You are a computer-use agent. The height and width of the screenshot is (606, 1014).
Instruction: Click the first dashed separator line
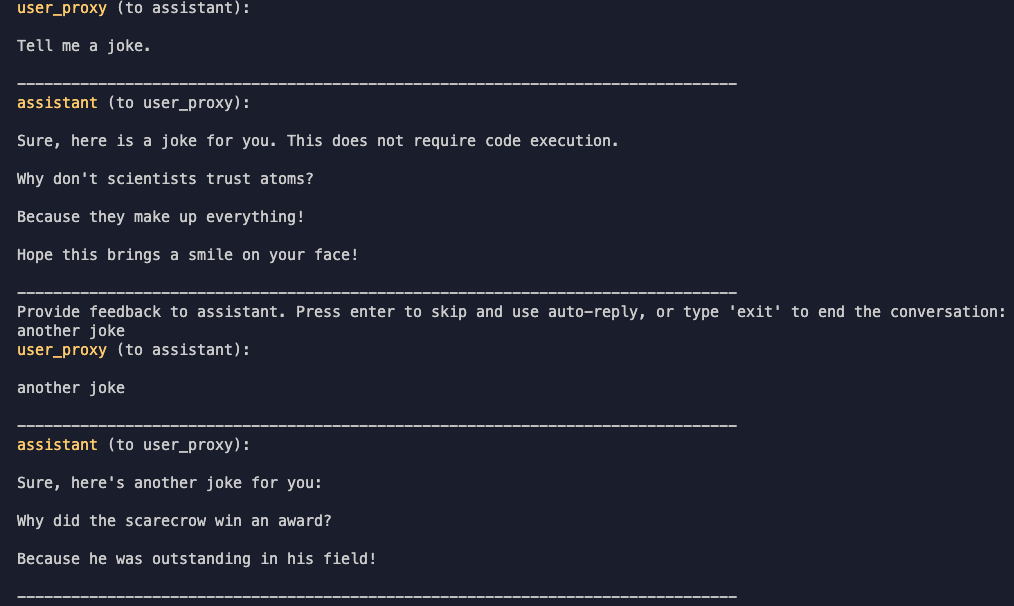click(x=377, y=84)
